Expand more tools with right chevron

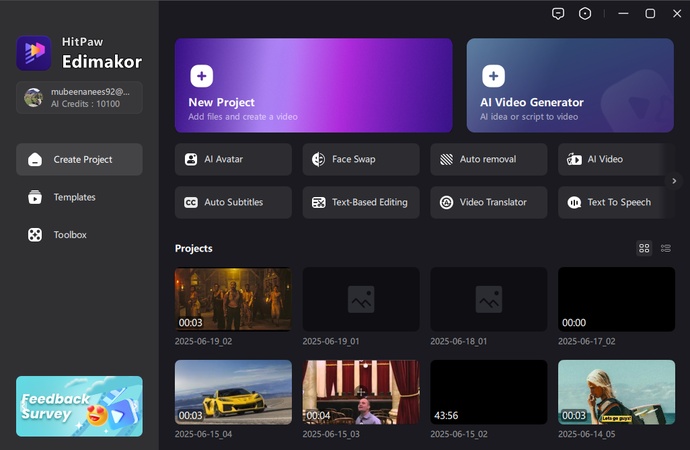pos(674,181)
